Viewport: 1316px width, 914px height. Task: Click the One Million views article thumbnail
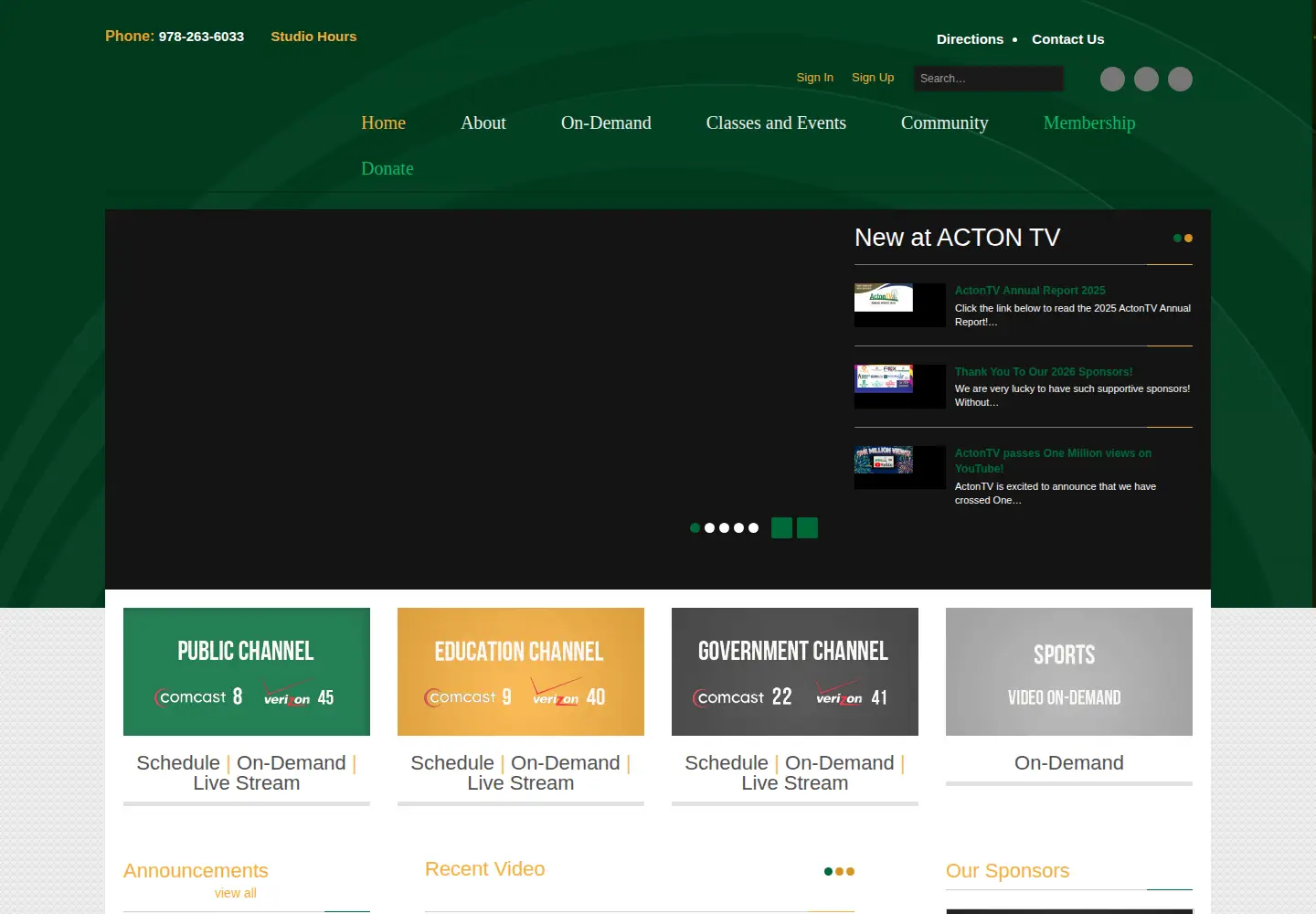tap(900, 467)
